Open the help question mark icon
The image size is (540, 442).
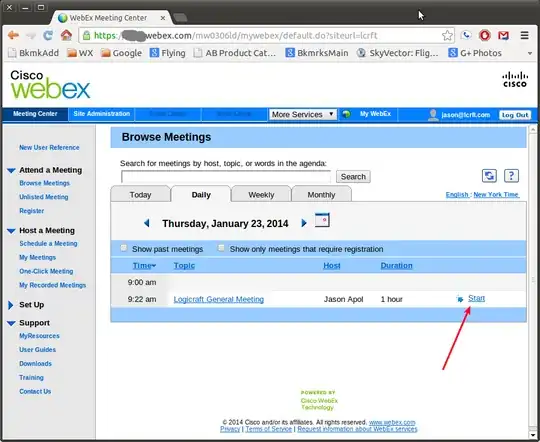511,176
